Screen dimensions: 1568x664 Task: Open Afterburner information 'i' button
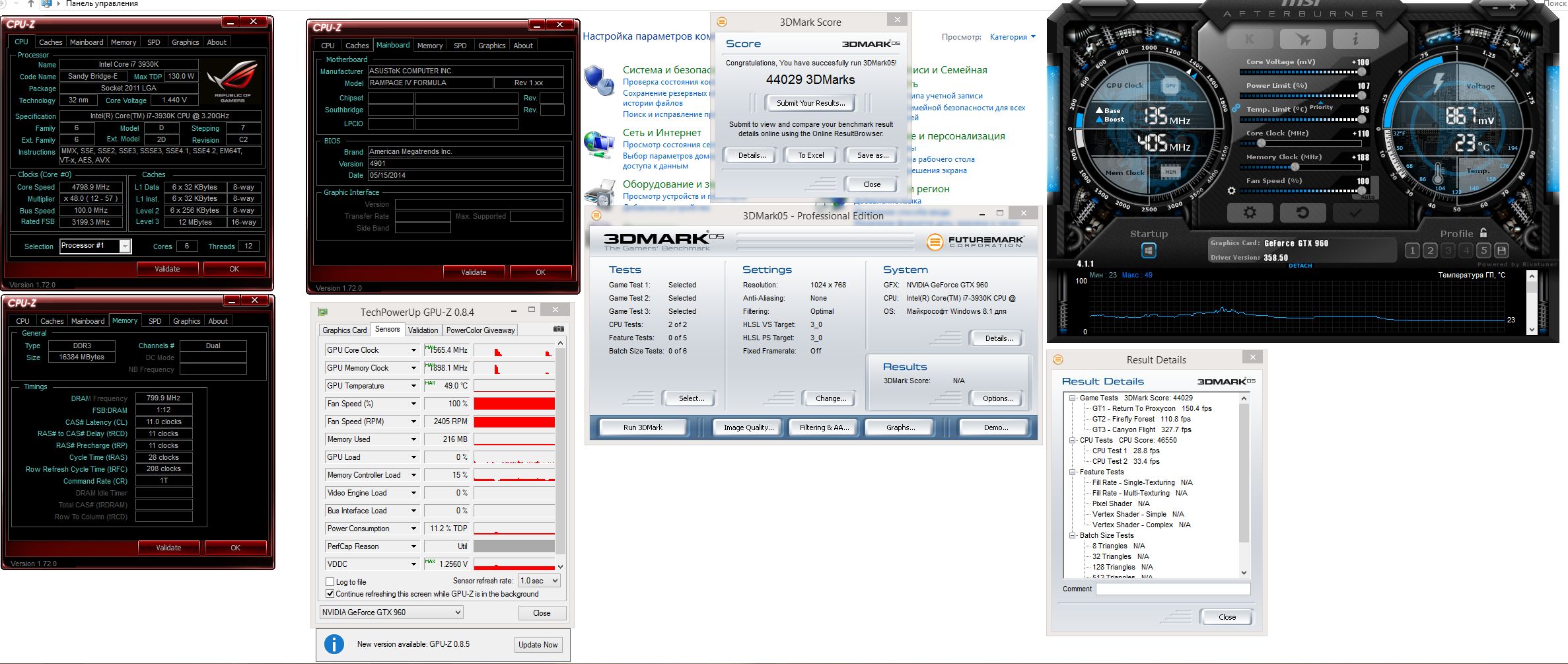pyautogui.click(x=1355, y=38)
